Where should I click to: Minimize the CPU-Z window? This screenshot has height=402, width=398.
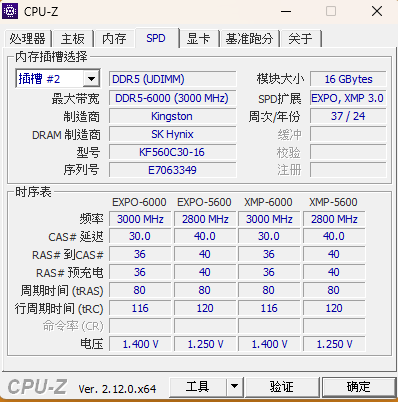pos(286,11)
